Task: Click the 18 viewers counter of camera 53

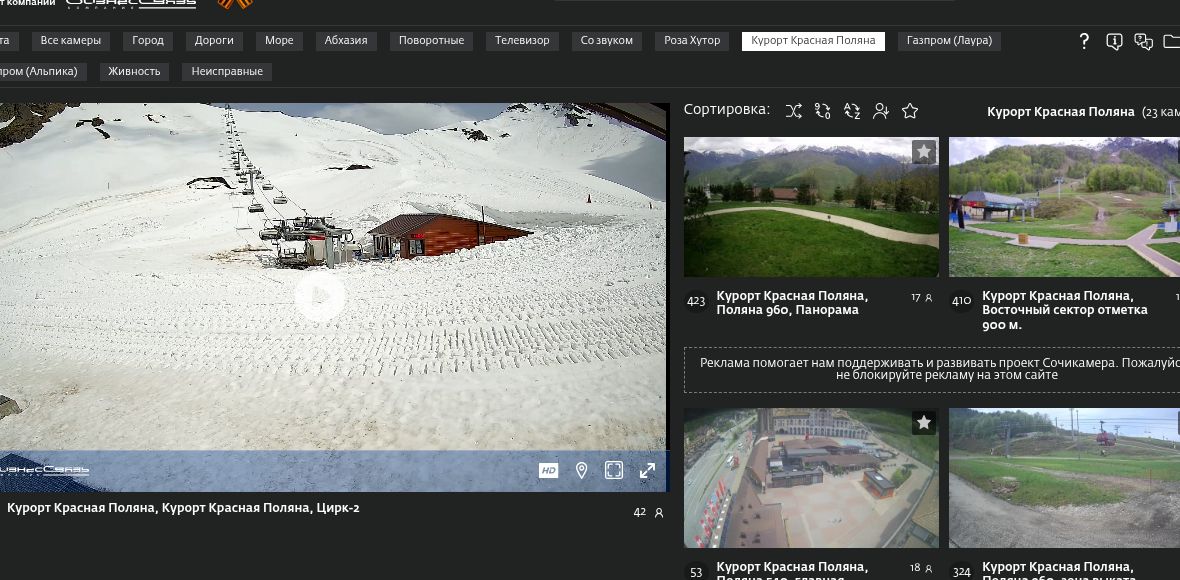Action: tap(922, 569)
